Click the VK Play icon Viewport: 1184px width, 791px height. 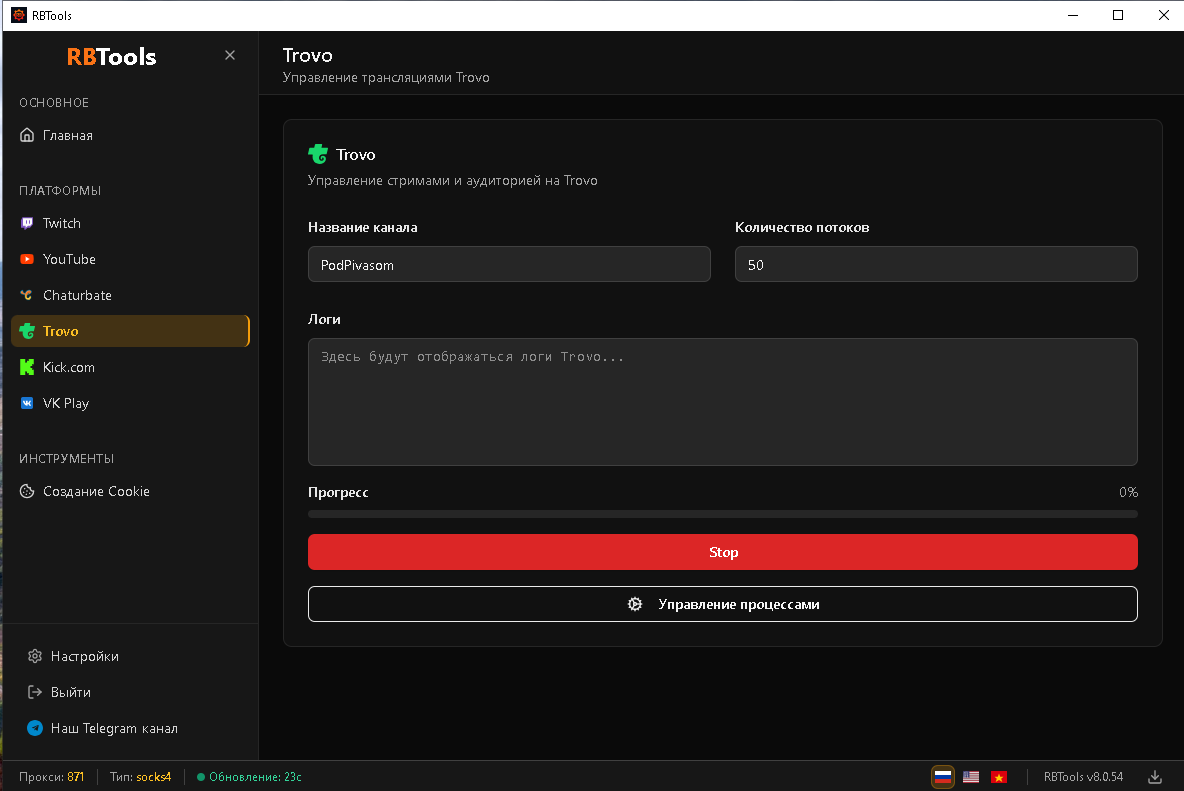pyautogui.click(x=27, y=403)
